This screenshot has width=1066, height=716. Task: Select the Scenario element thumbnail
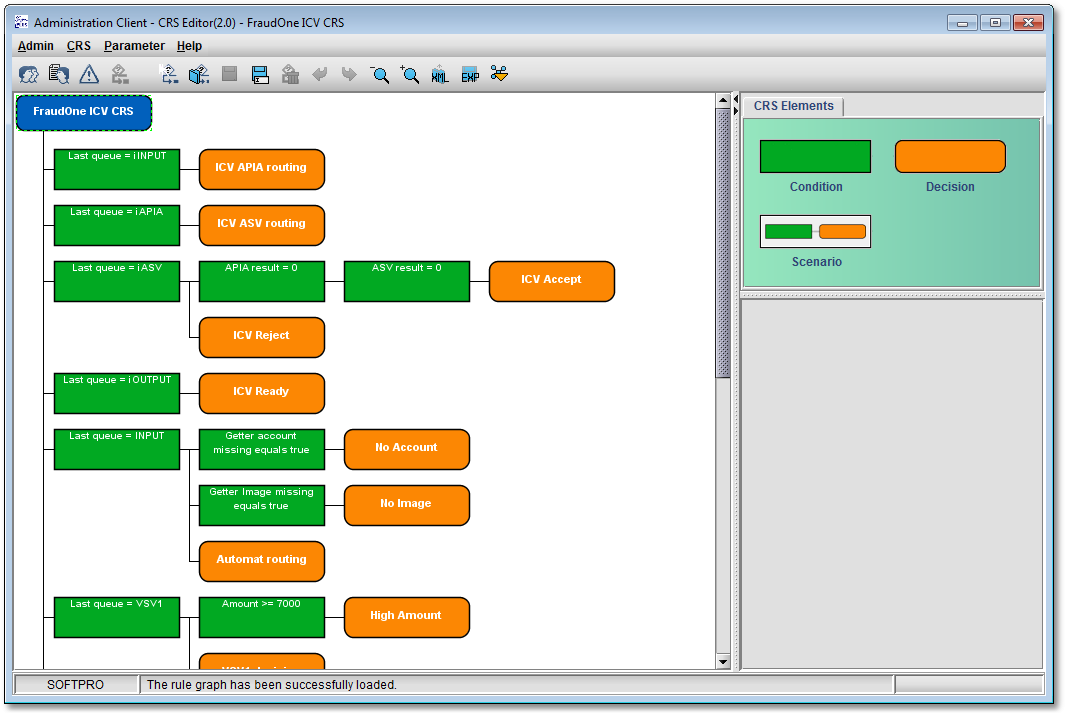(815, 232)
